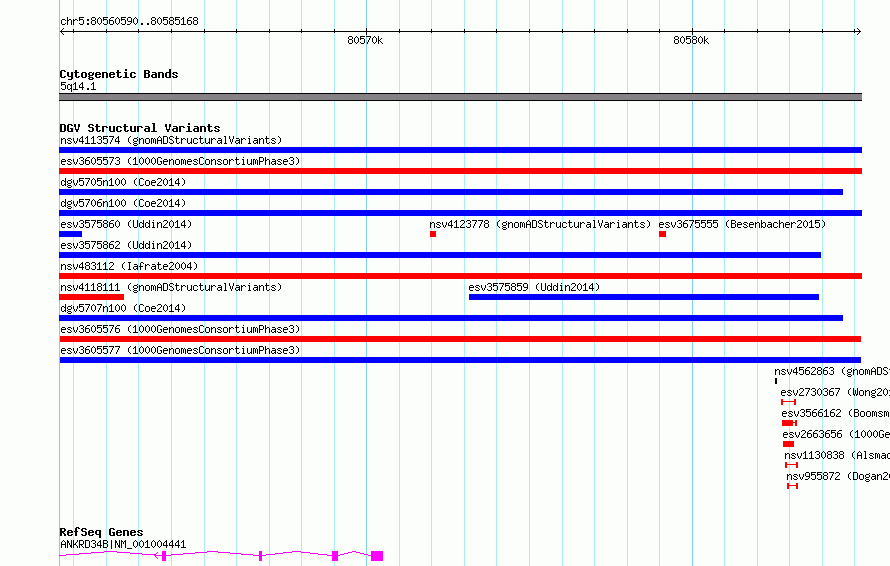The image size is (890, 566).
Task: Click the dgv5706n100 Coe2014 variant label
Action: click(x=123, y=203)
